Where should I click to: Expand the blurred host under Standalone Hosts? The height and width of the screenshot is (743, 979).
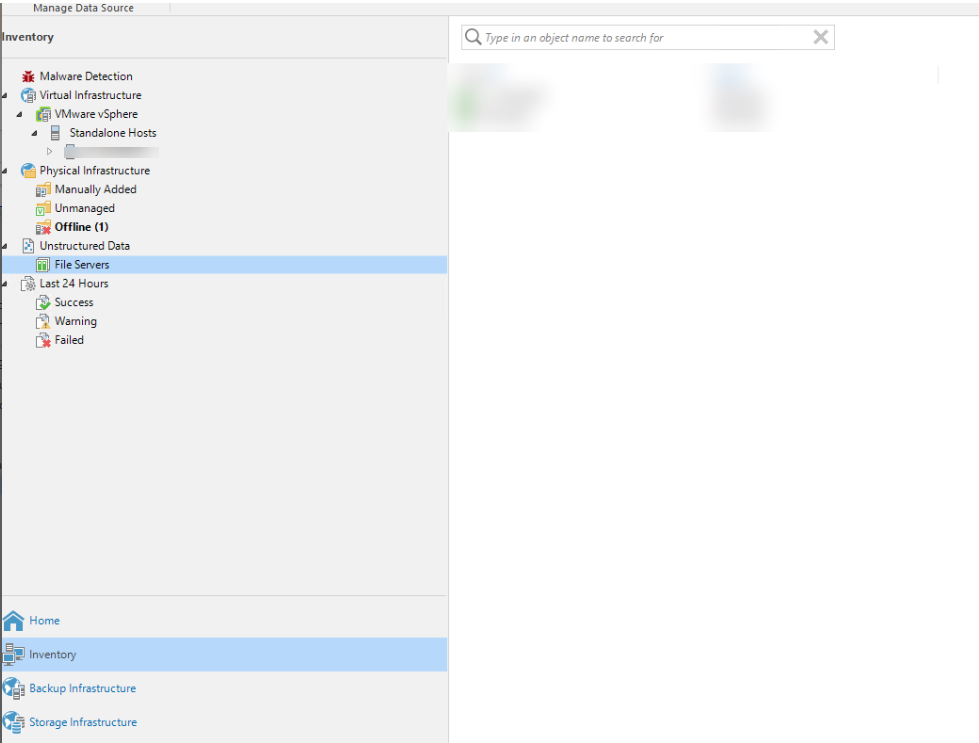(x=50, y=152)
